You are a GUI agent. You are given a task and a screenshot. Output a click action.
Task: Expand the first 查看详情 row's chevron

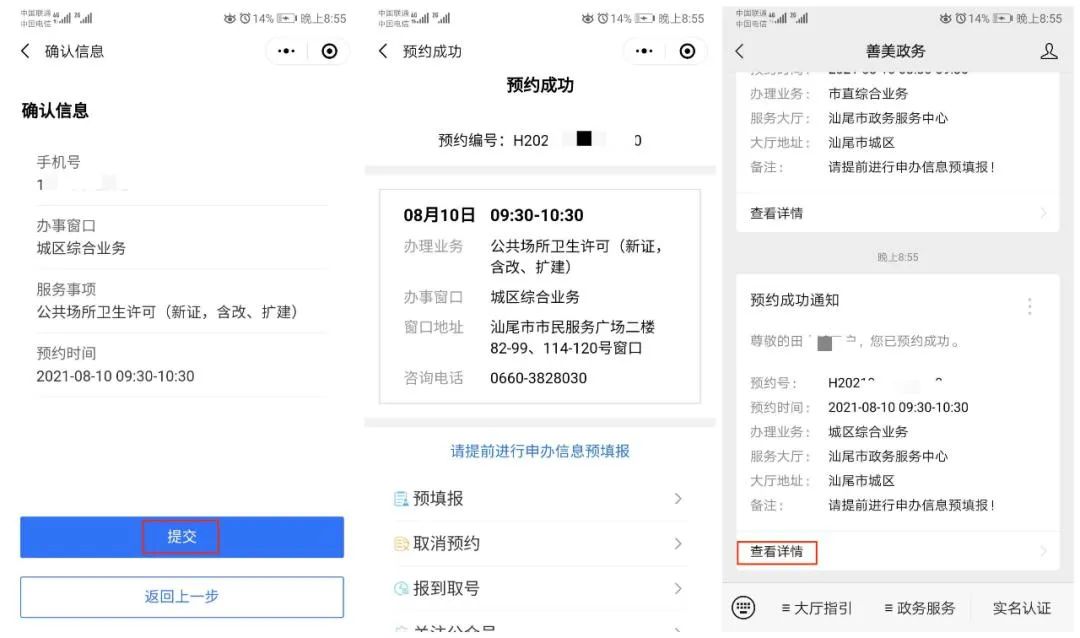1044,212
